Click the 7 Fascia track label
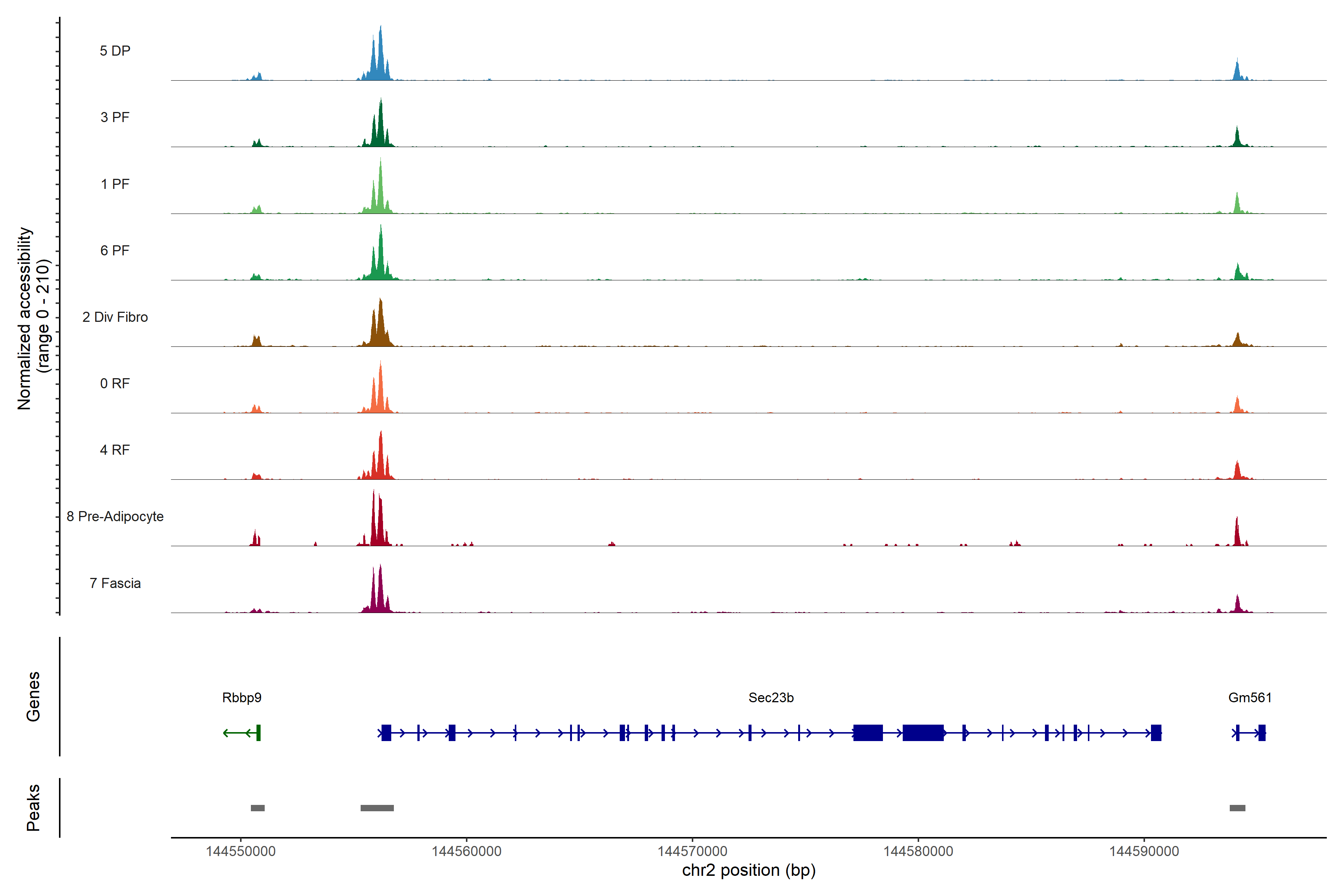This screenshot has width=1344, height=896. point(115,583)
